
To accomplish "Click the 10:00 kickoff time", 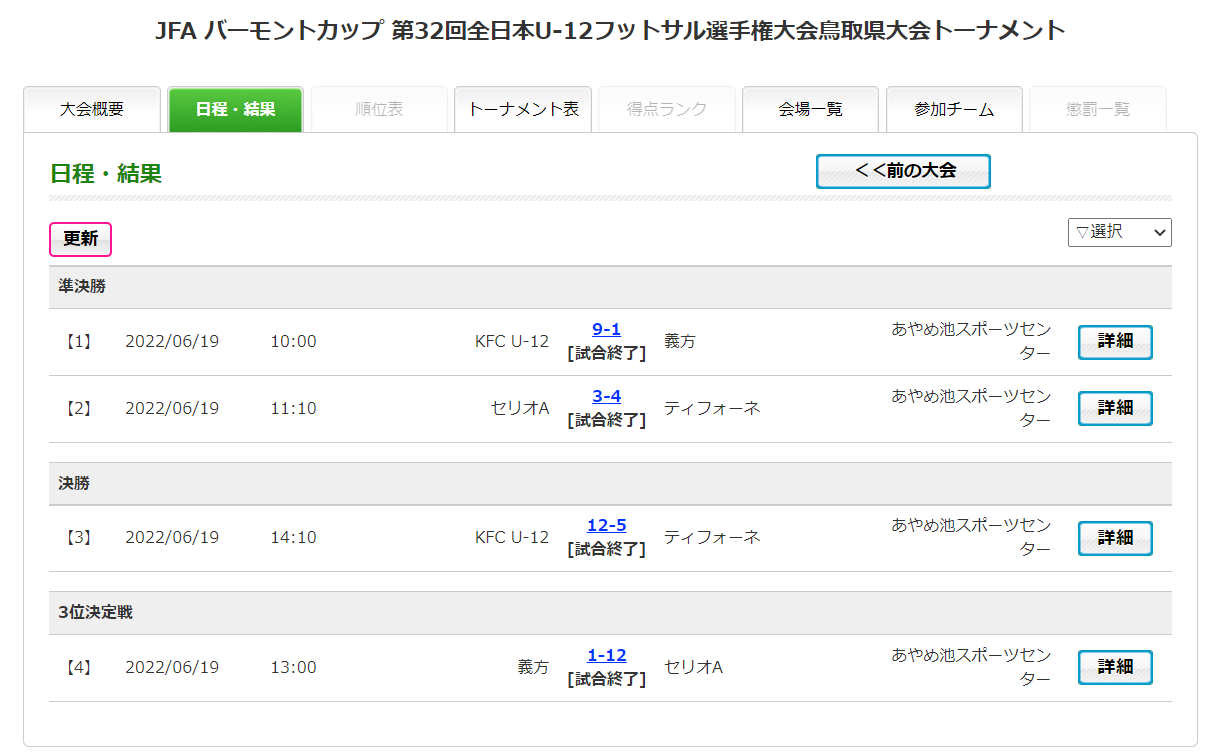I will pyautogui.click(x=293, y=342).
